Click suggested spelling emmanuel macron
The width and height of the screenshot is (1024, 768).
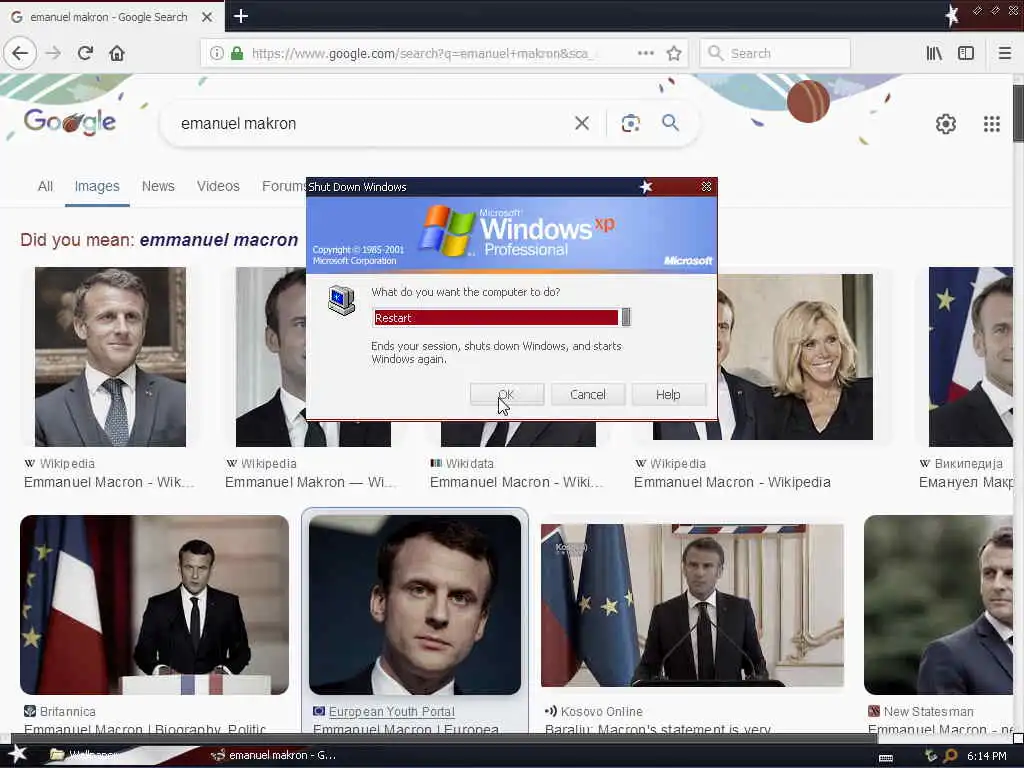(x=219, y=240)
